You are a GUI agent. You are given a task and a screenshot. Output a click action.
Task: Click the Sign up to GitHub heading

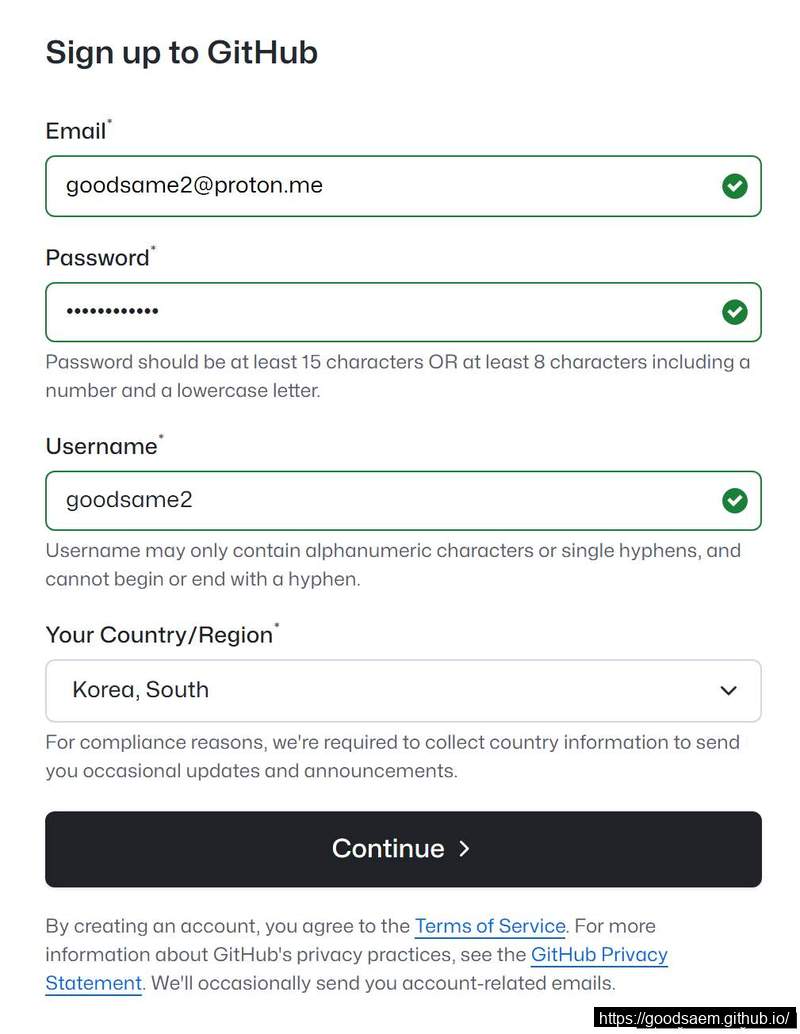tap(181, 52)
